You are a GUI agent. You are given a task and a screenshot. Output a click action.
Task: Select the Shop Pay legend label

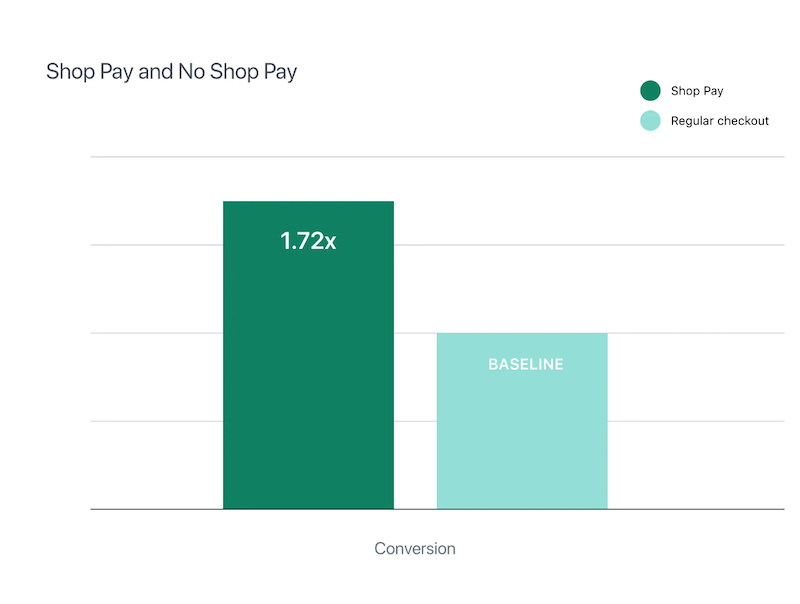697,91
